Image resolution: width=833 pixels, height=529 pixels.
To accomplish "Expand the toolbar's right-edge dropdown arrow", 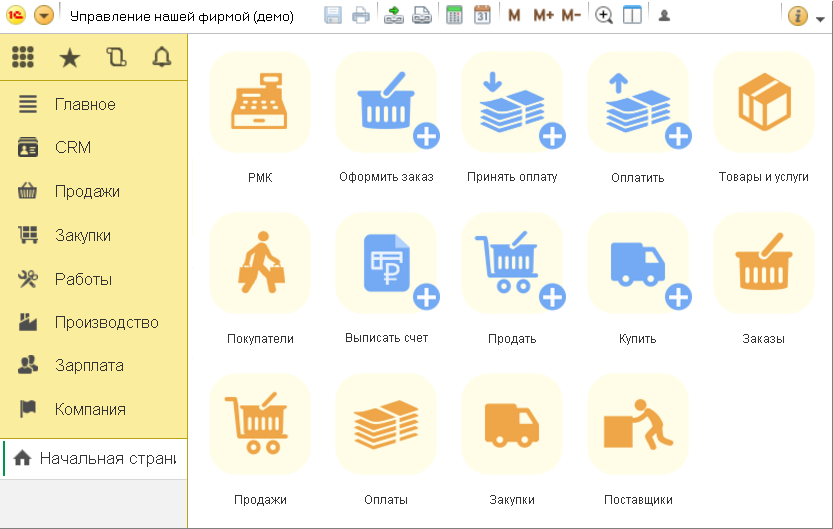I will (x=820, y=16).
